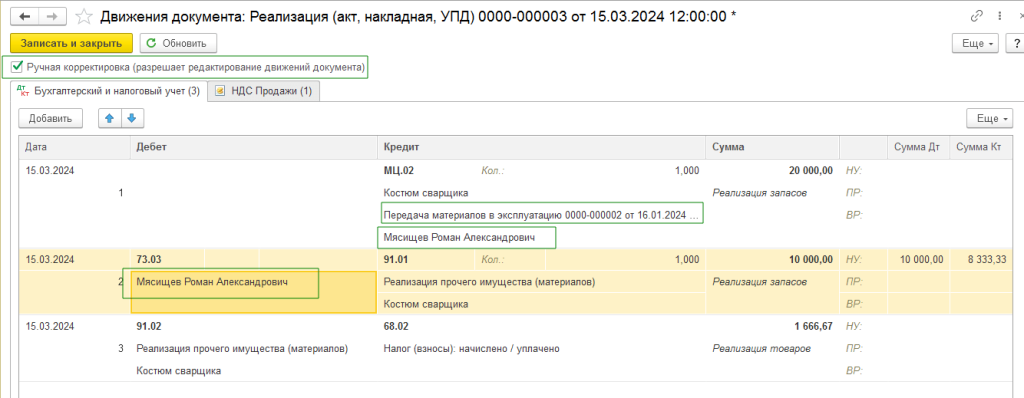Screen dimensions: 1024x398
Task: Click the Добавить button
Action: click(x=50, y=118)
